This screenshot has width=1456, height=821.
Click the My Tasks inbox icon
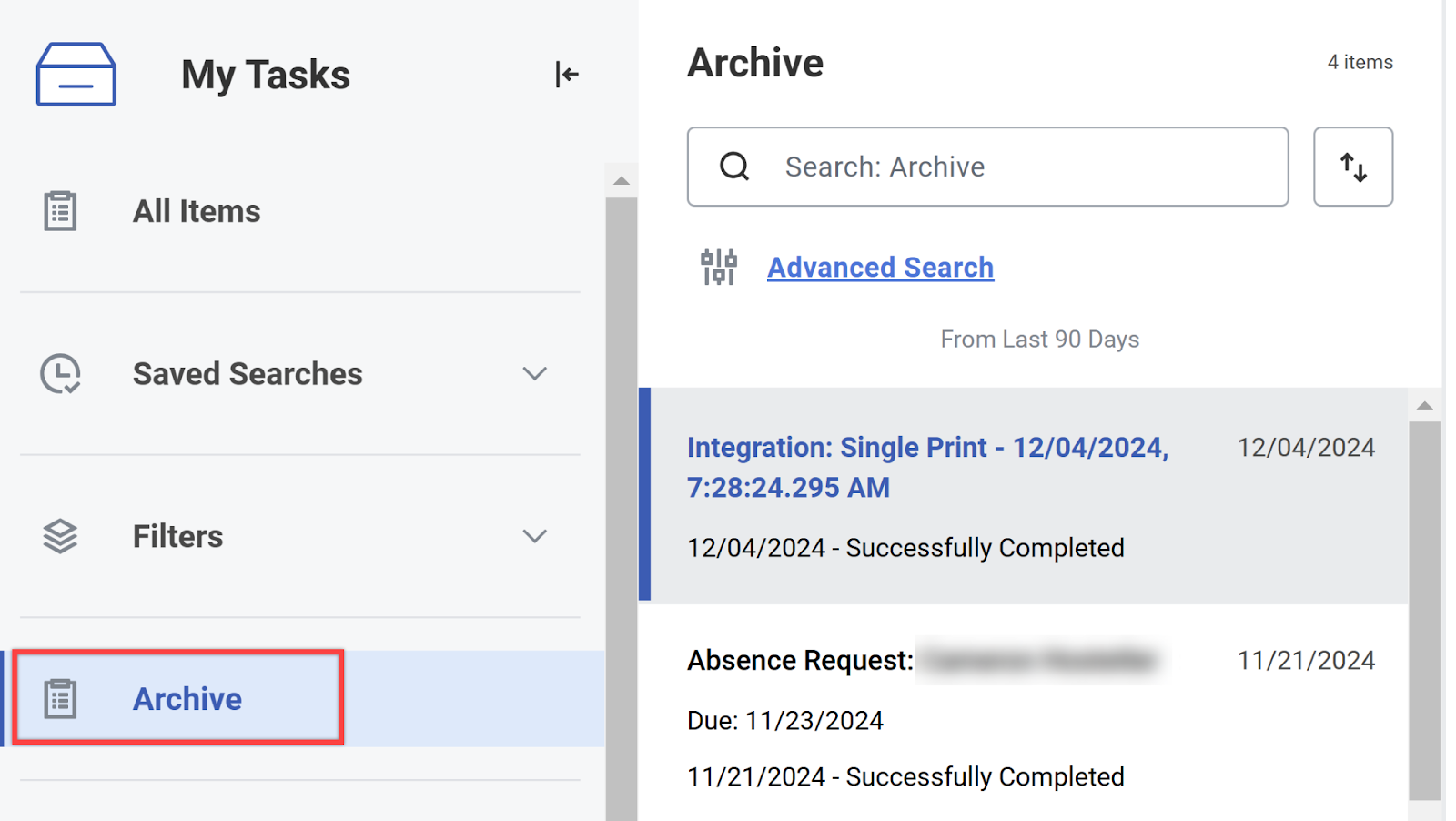(x=75, y=75)
